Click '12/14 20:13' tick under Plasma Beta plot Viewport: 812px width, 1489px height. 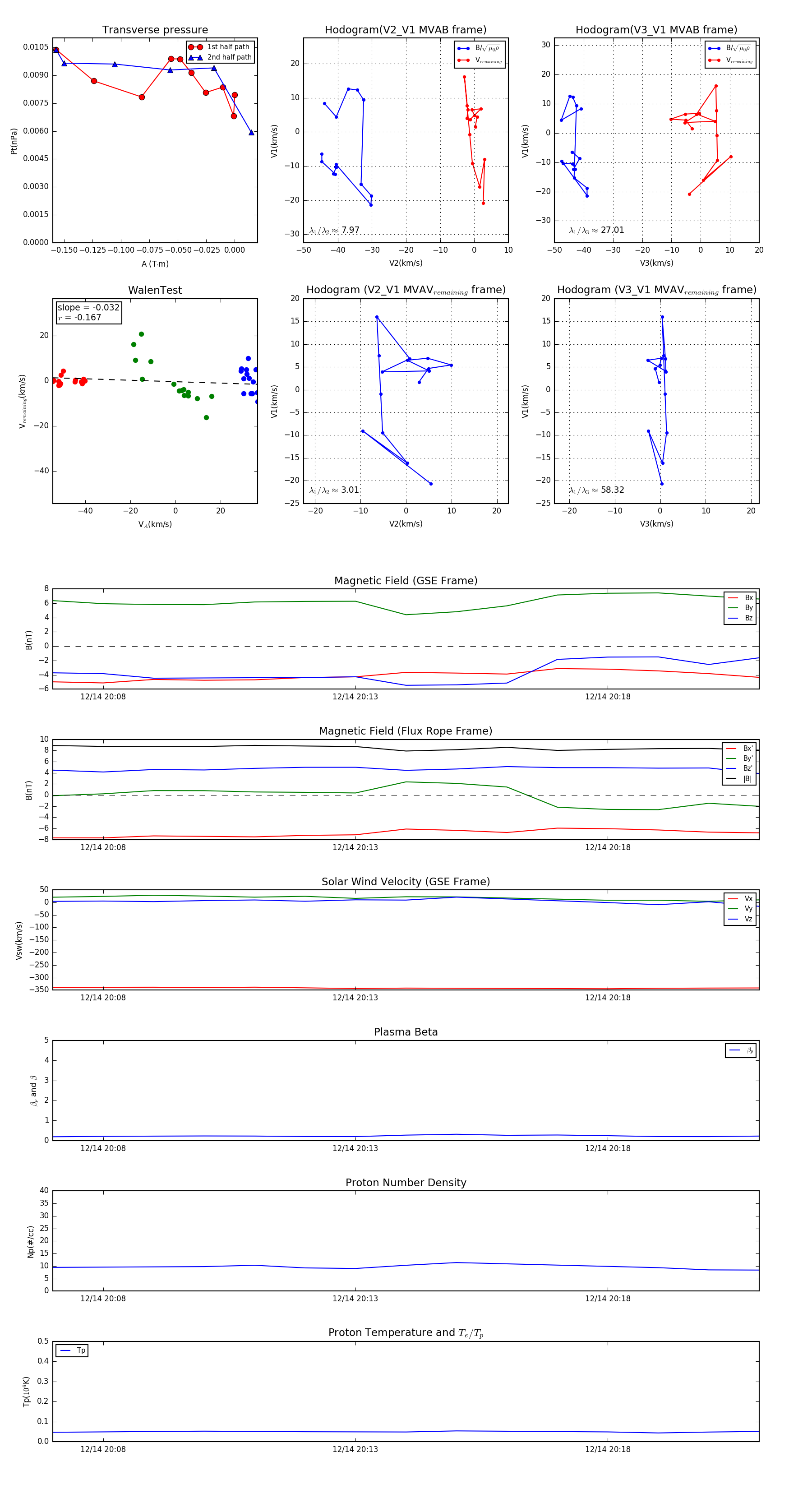tap(355, 1148)
